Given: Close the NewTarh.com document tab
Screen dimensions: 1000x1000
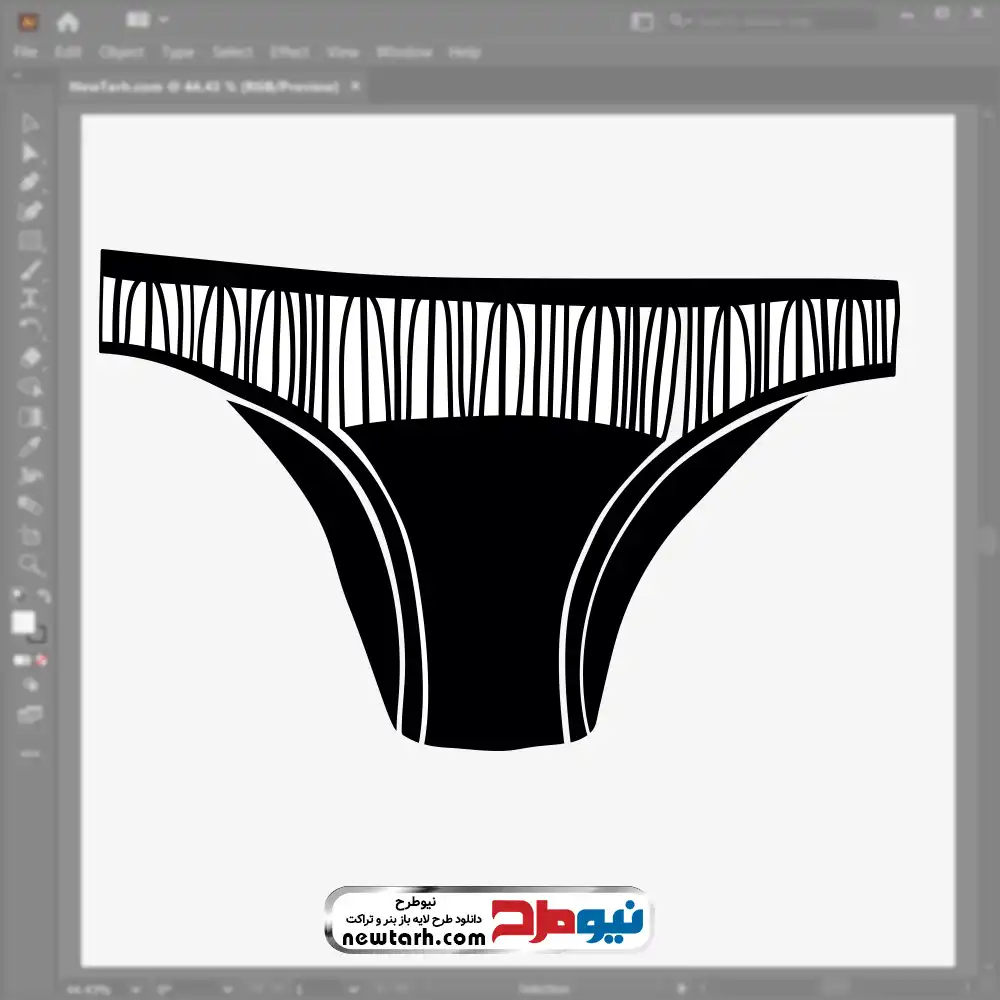Looking at the screenshot, I should click(x=353, y=87).
